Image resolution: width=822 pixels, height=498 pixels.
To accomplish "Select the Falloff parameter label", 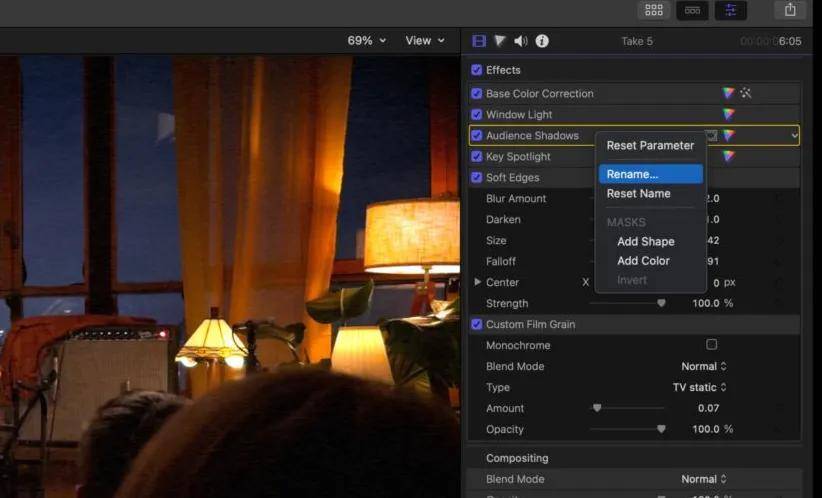I will [501, 262].
